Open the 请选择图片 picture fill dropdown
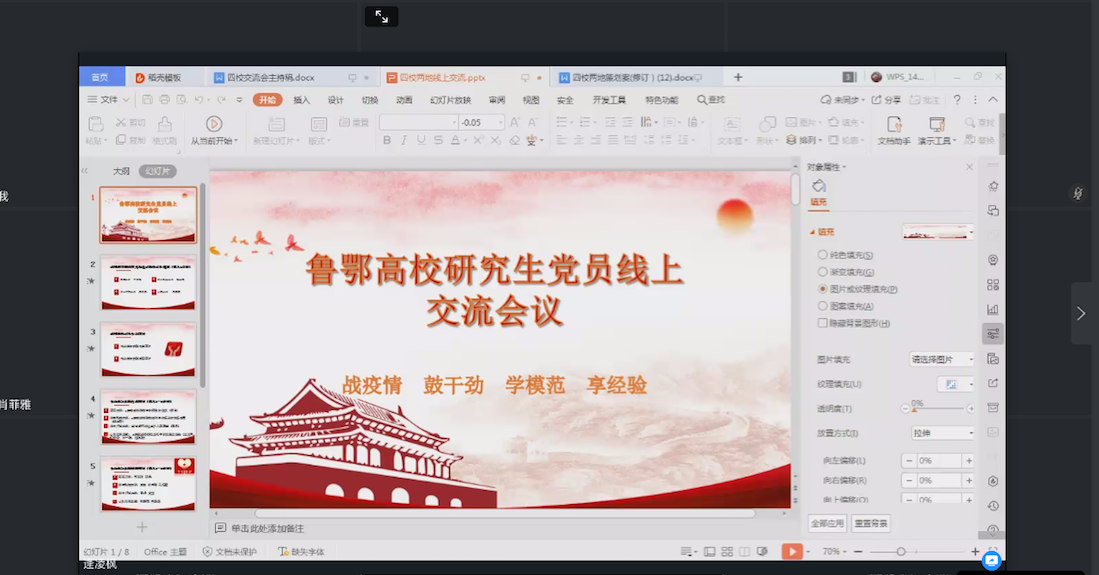This screenshot has height=575, width=1099. 941,359
